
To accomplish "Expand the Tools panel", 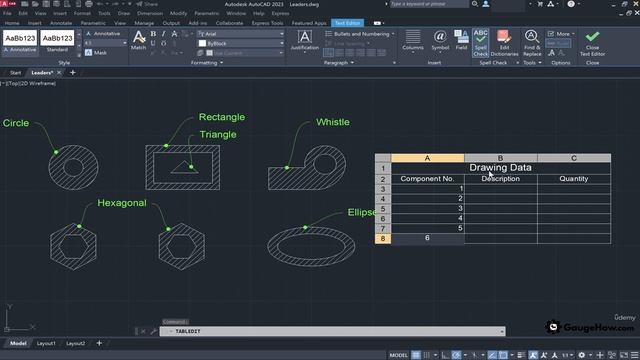I will click(x=532, y=63).
